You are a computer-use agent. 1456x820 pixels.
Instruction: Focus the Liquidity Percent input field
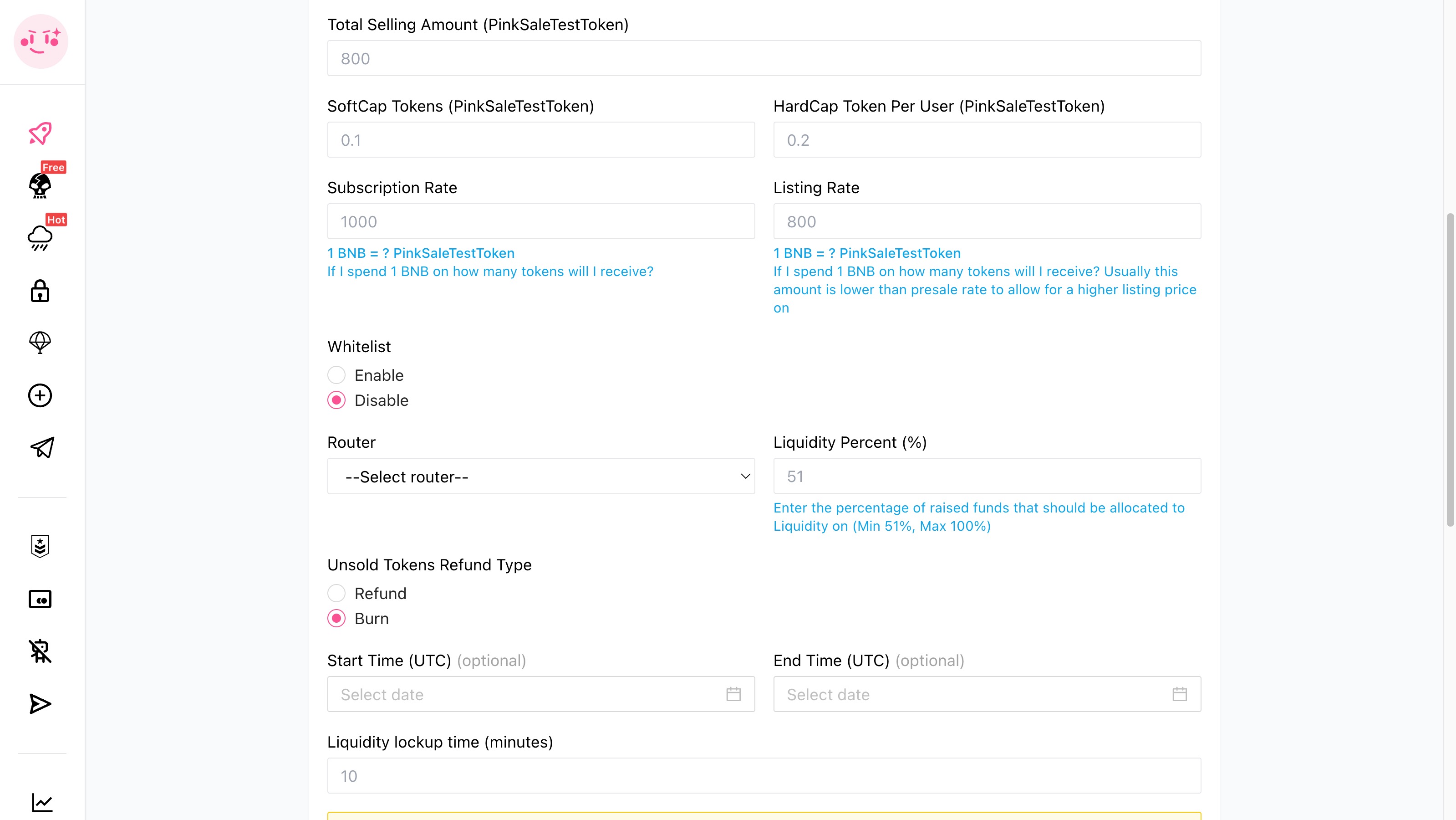coord(987,476)
